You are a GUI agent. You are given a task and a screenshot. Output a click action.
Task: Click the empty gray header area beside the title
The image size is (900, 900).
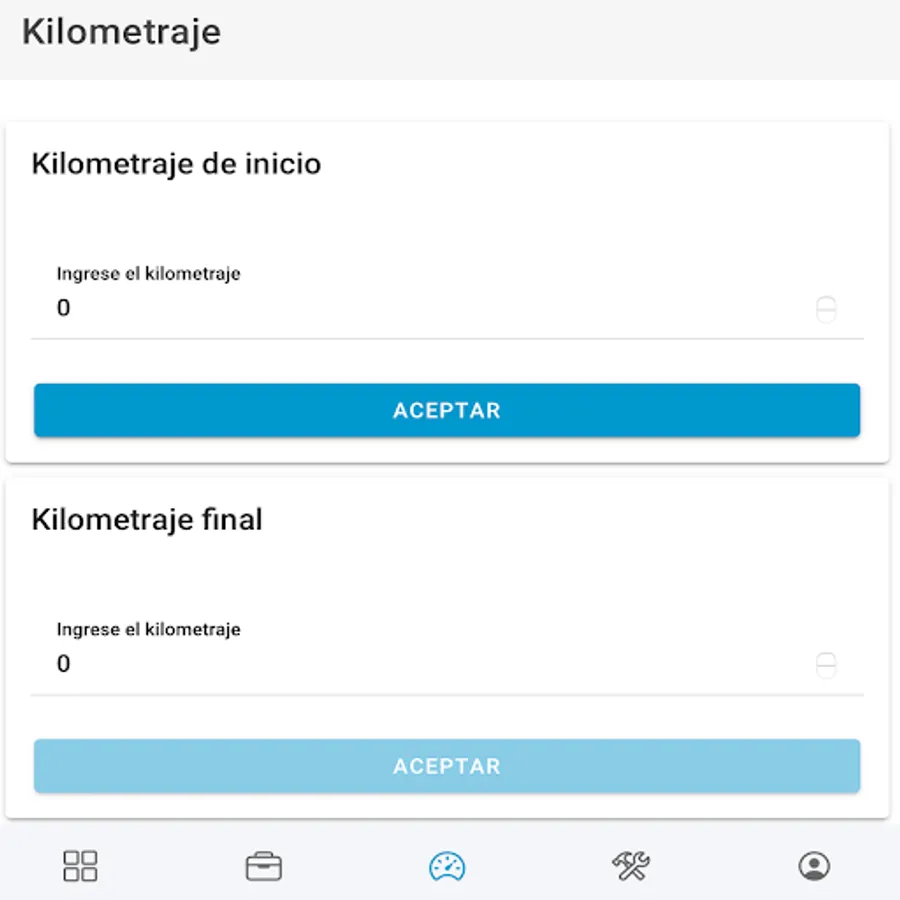pos(600,40)
